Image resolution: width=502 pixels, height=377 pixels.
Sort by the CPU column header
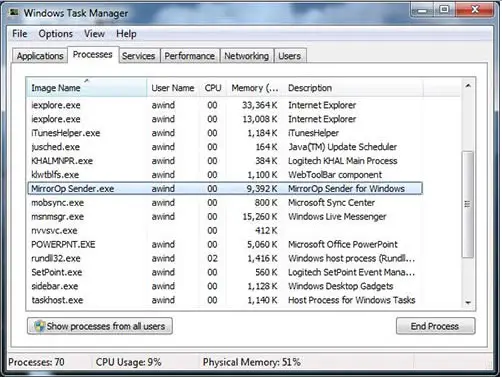213,88
